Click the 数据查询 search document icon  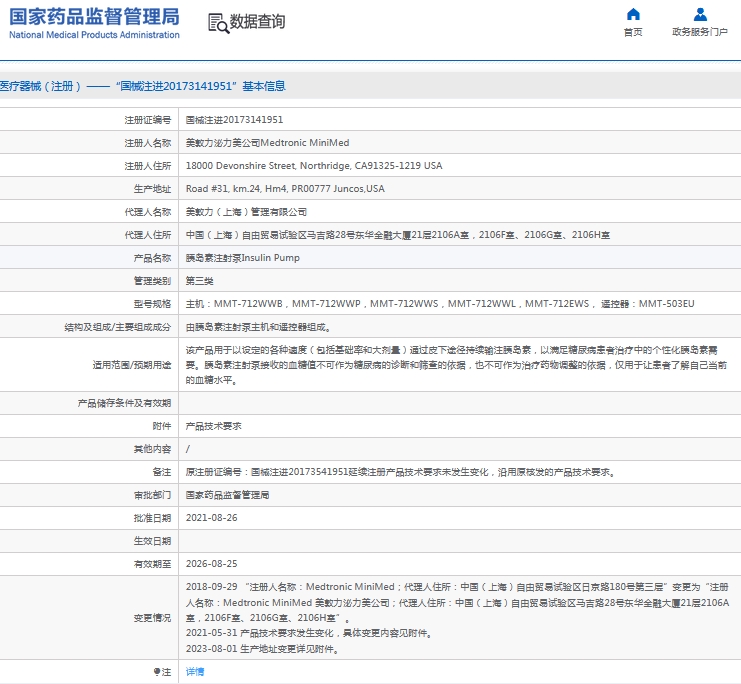218,23
